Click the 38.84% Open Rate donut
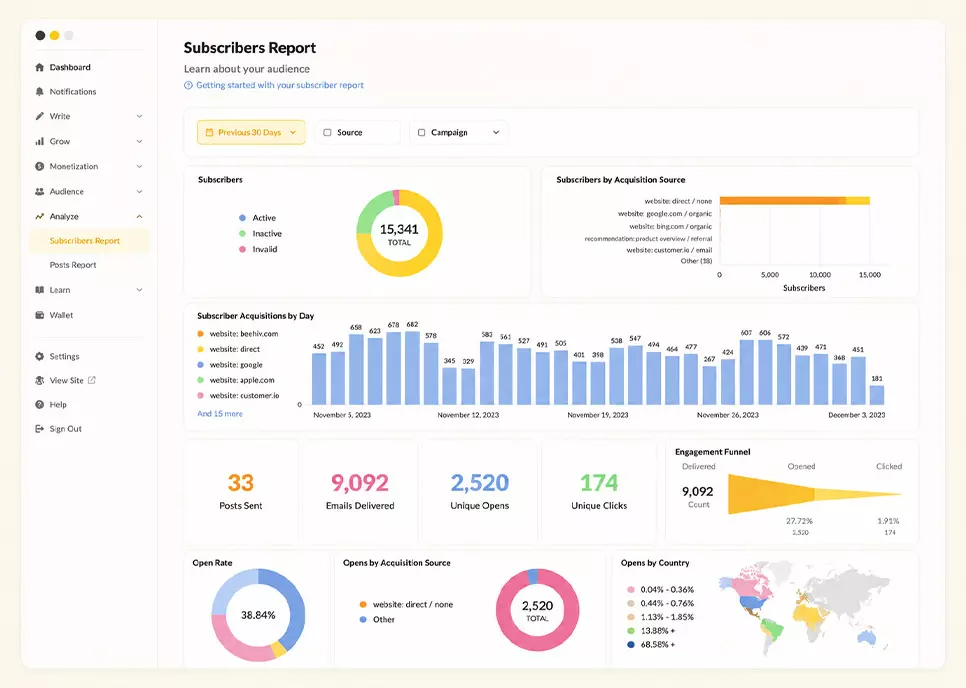Viewport: 966px width, 688px height. 258,615
